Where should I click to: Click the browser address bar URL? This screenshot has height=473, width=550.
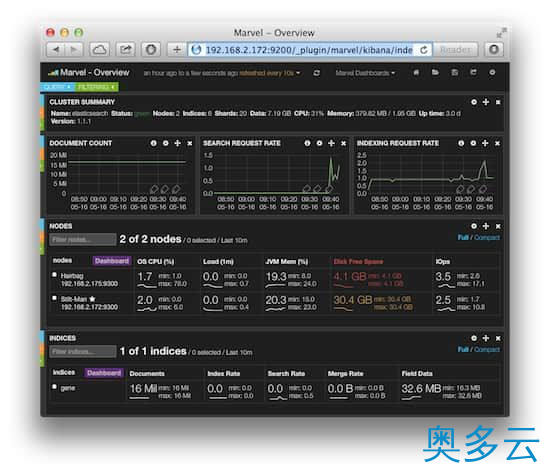coord(309,50)
